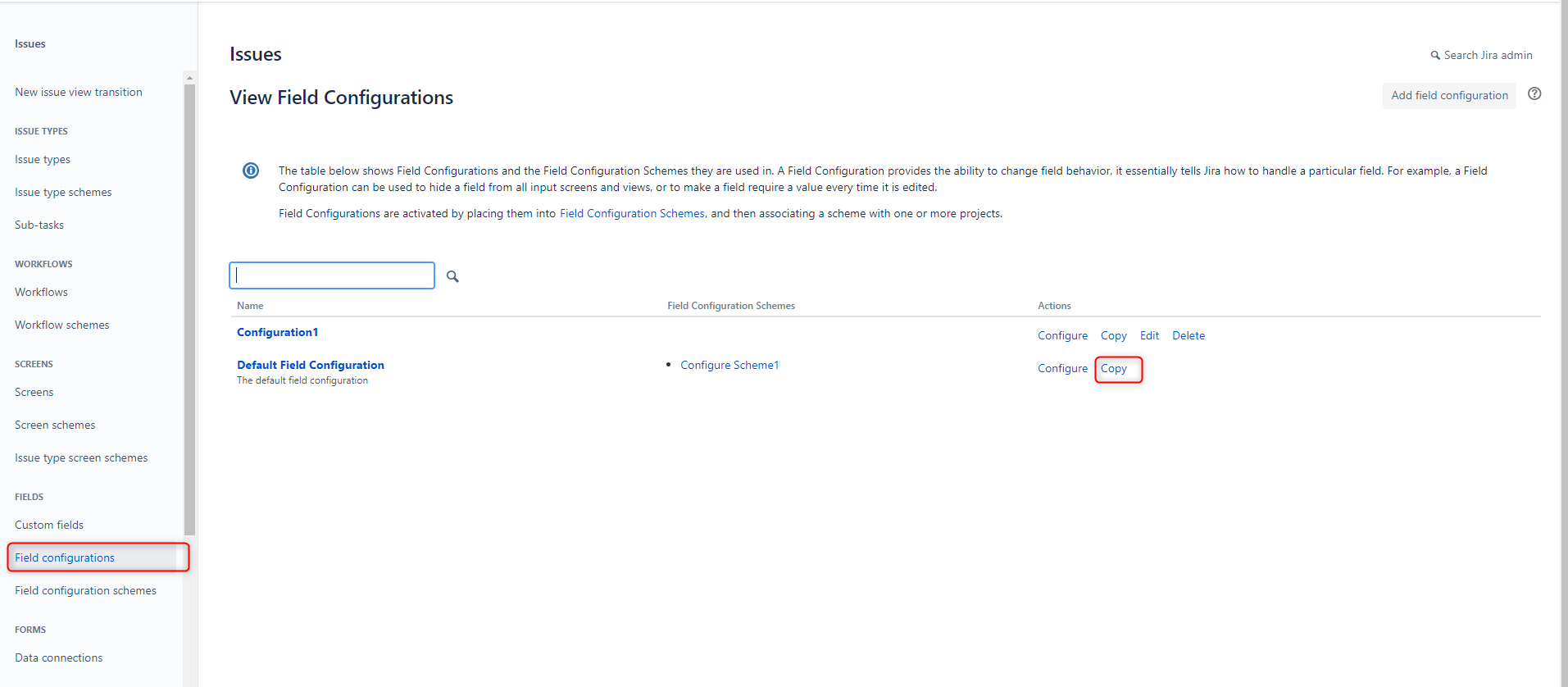This screenshot has width=1568, height=687.
Task: Open Configuration1 field configuration
Action: 277,332
